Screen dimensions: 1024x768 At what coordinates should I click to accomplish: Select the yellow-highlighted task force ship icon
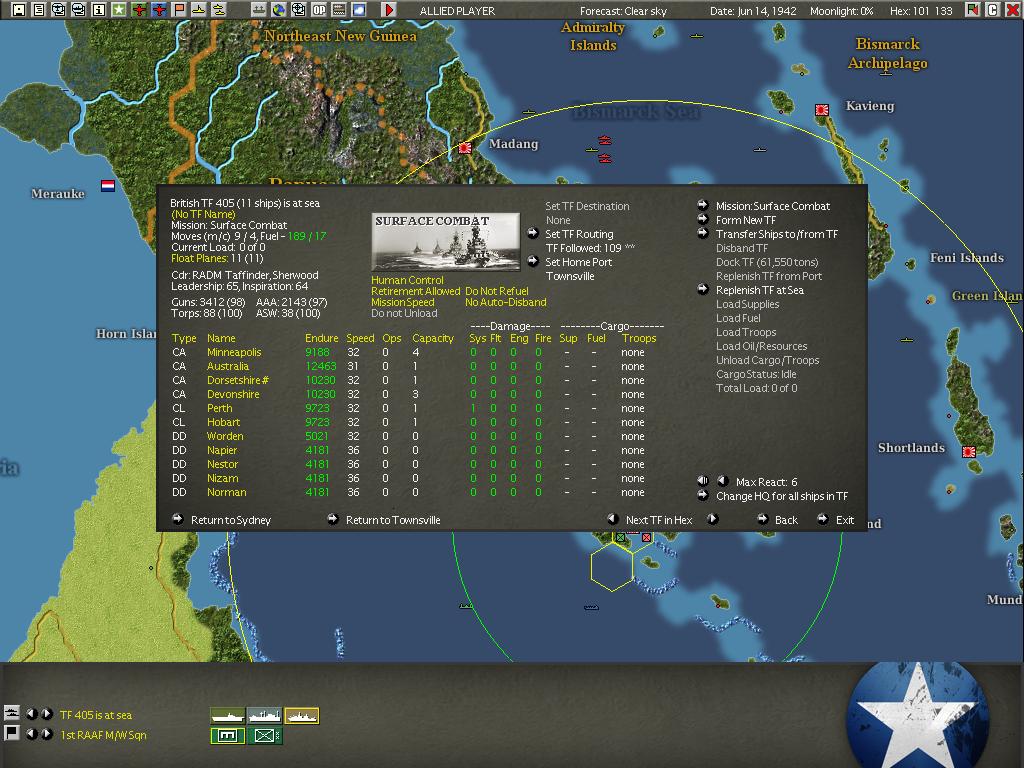(302, 716)
